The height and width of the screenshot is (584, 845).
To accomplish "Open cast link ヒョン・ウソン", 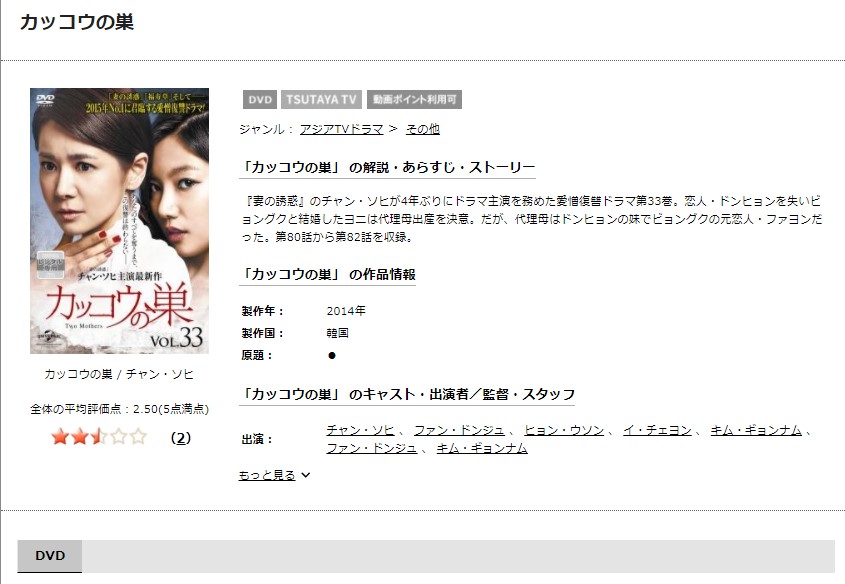I will [564, 430].
